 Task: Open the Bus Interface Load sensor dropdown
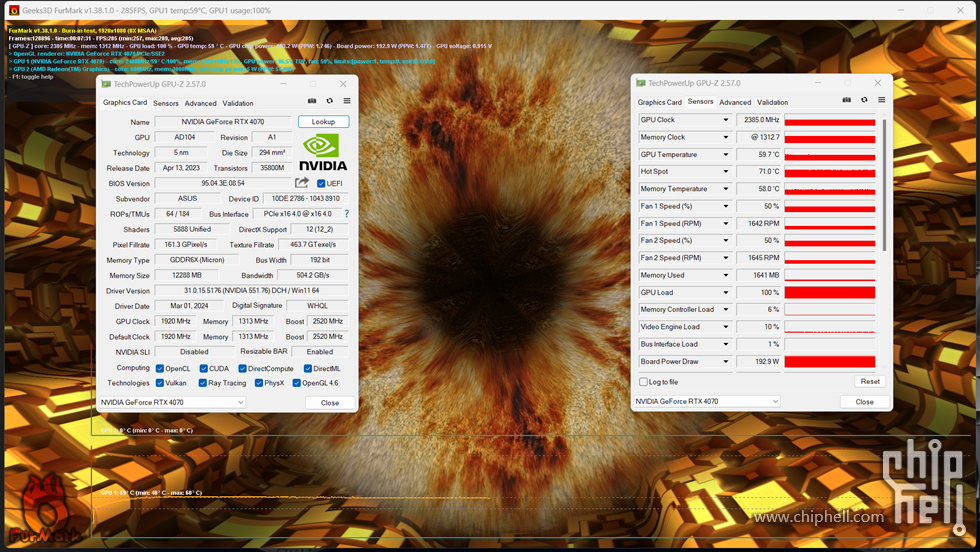pos(726,344)
